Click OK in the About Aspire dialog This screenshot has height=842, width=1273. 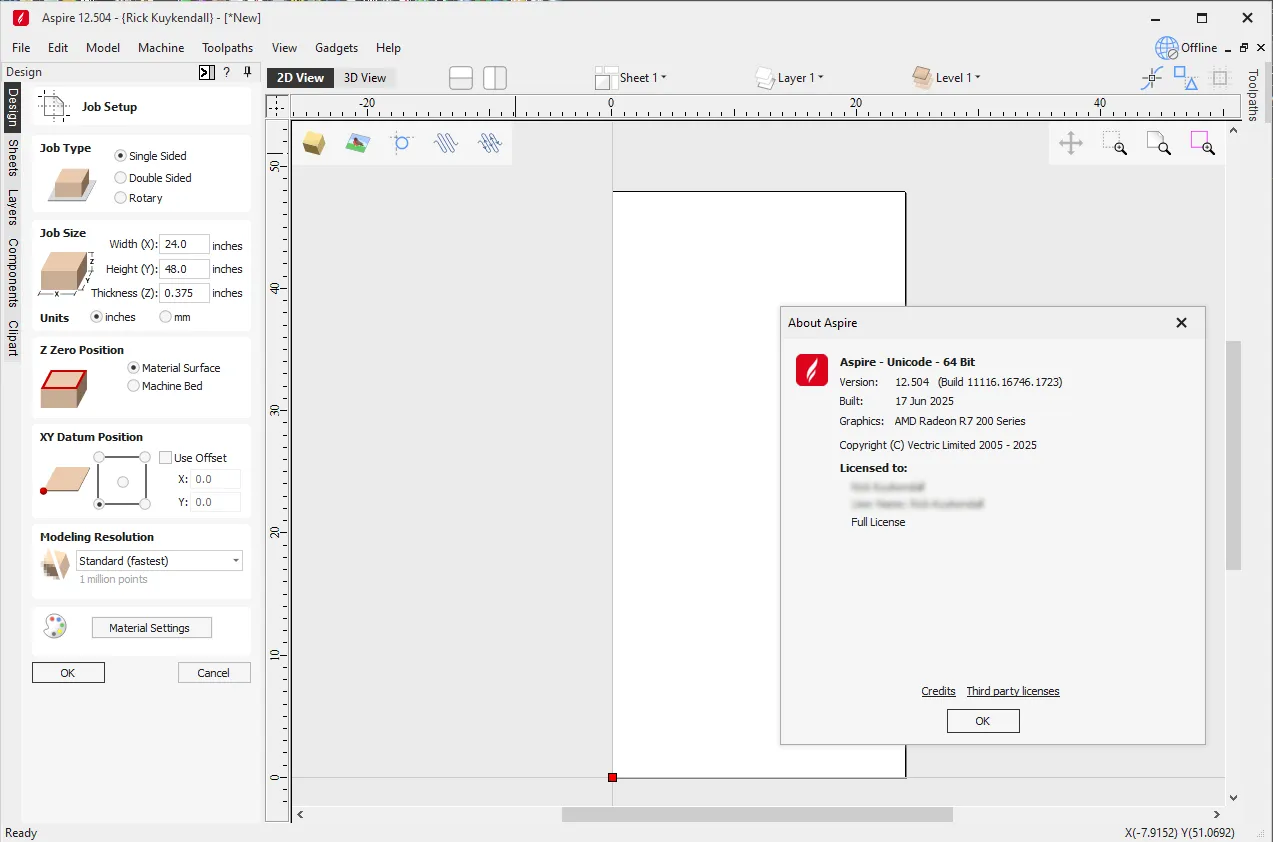pyautogui.click(x=983, y=721)
